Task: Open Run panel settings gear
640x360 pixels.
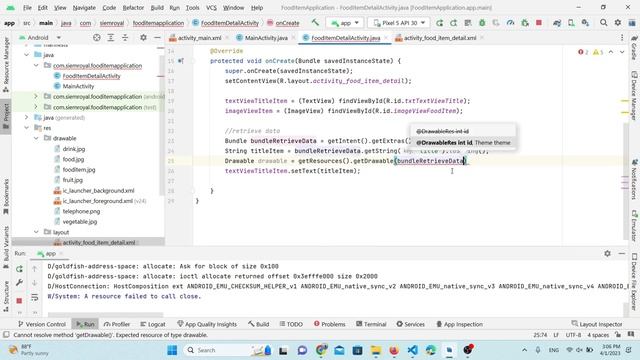Action: point(607,253)
